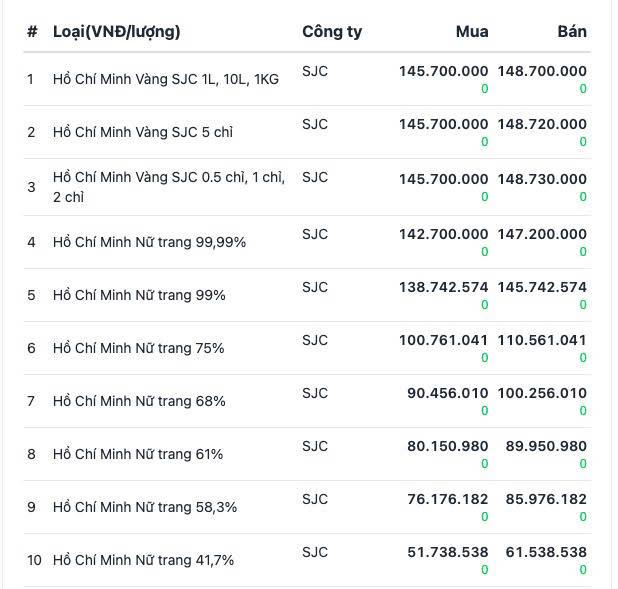The image size is (618, 589).
Task: Select row Hồ Chí Minh Vàng SJC 1L, 10L, 1KG
Action: (x=307, y=79)
